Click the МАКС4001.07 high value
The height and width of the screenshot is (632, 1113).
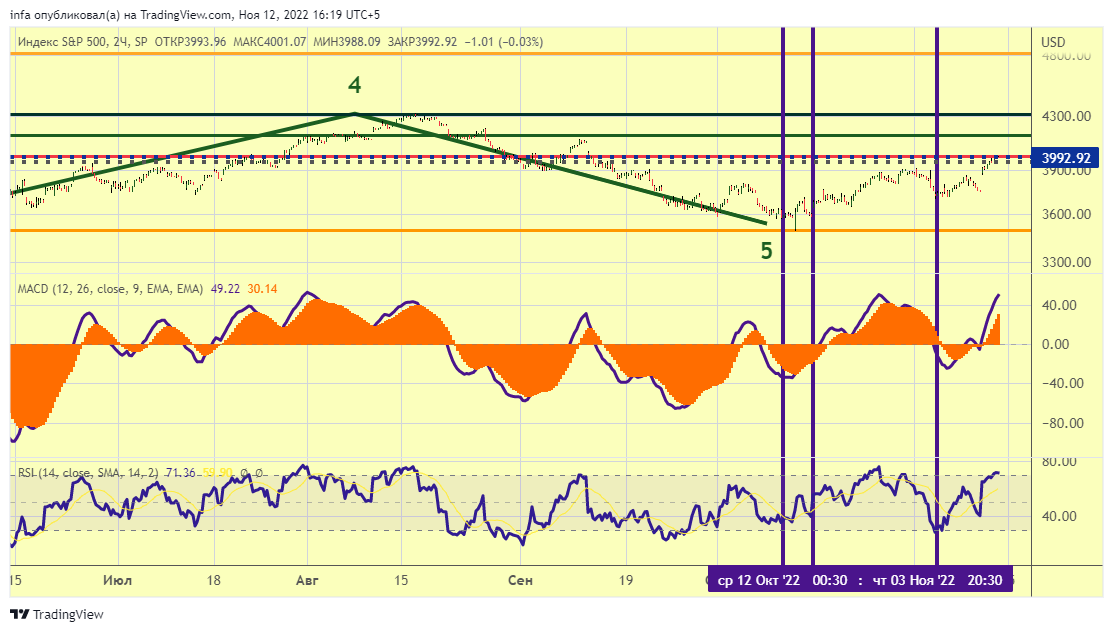click(x=270, y=42)
